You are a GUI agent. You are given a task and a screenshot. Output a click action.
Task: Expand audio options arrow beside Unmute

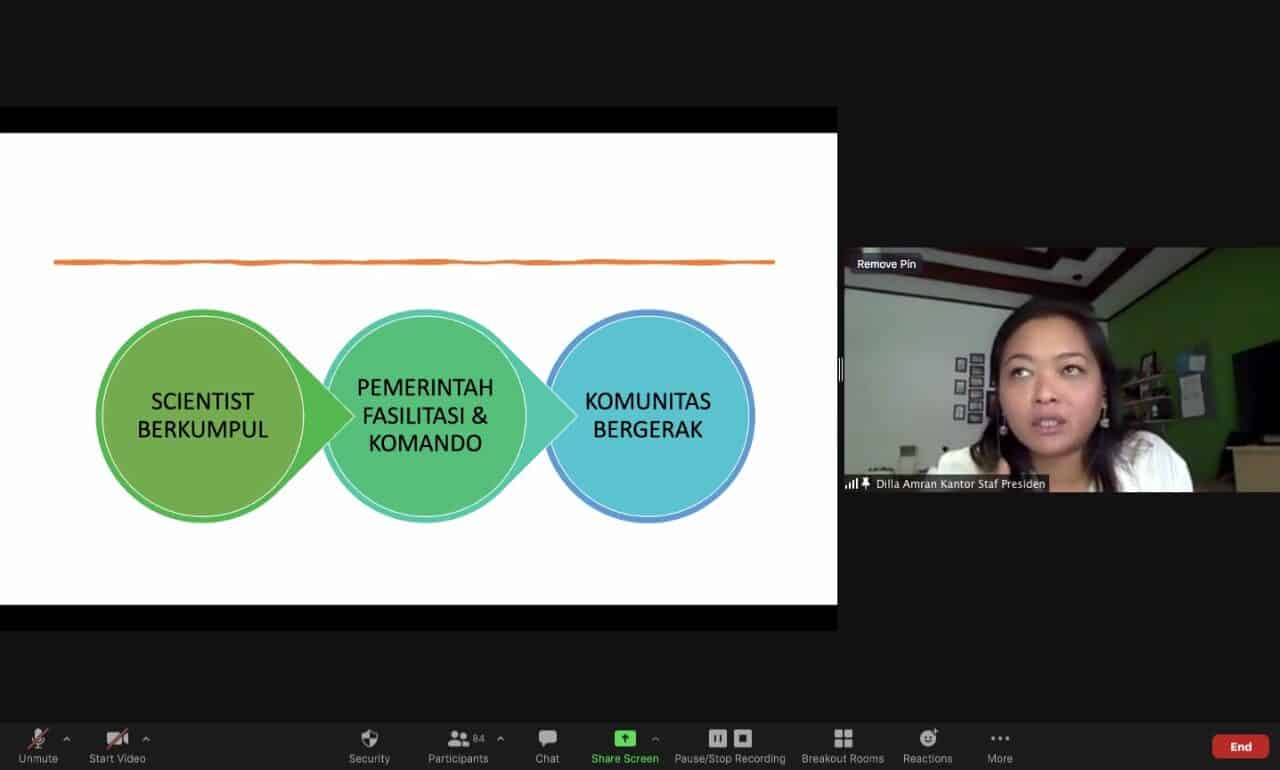(67, 739)
